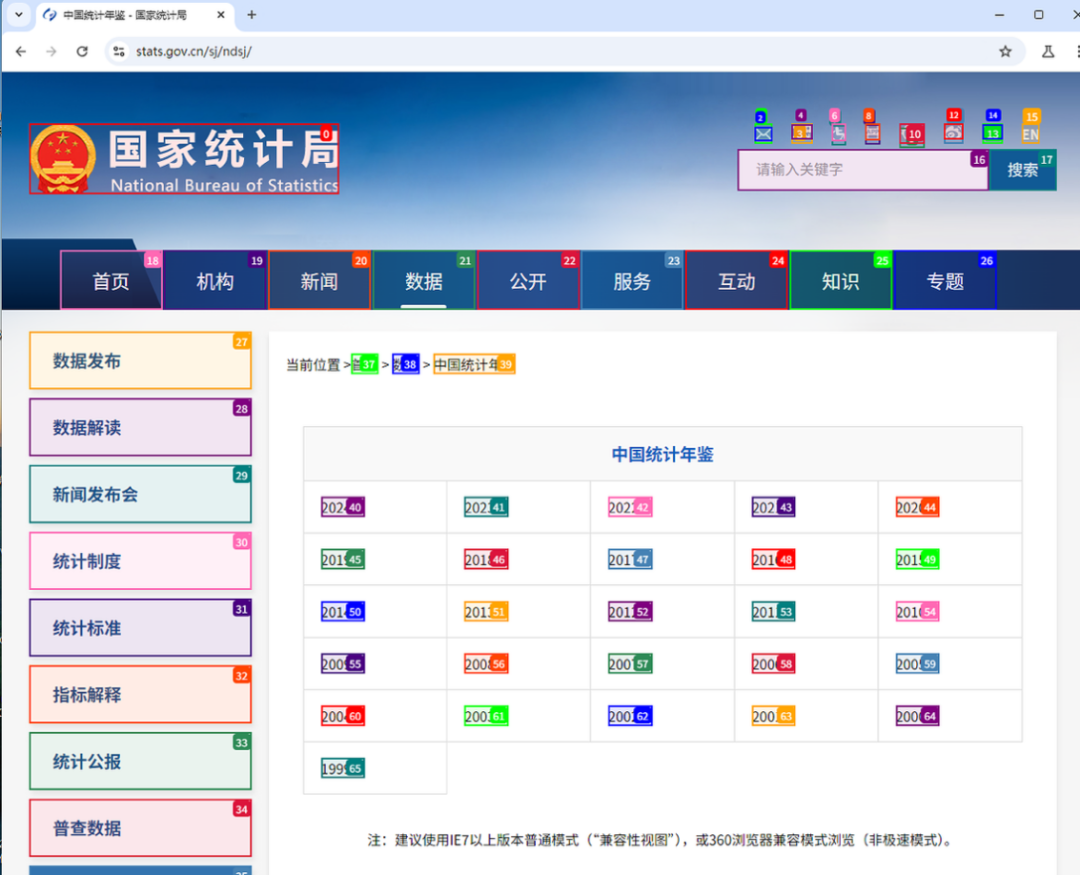1080x875 pixels.
Task: Open 统计公报 in the left sidebar
Action: (x=141, y=761)
